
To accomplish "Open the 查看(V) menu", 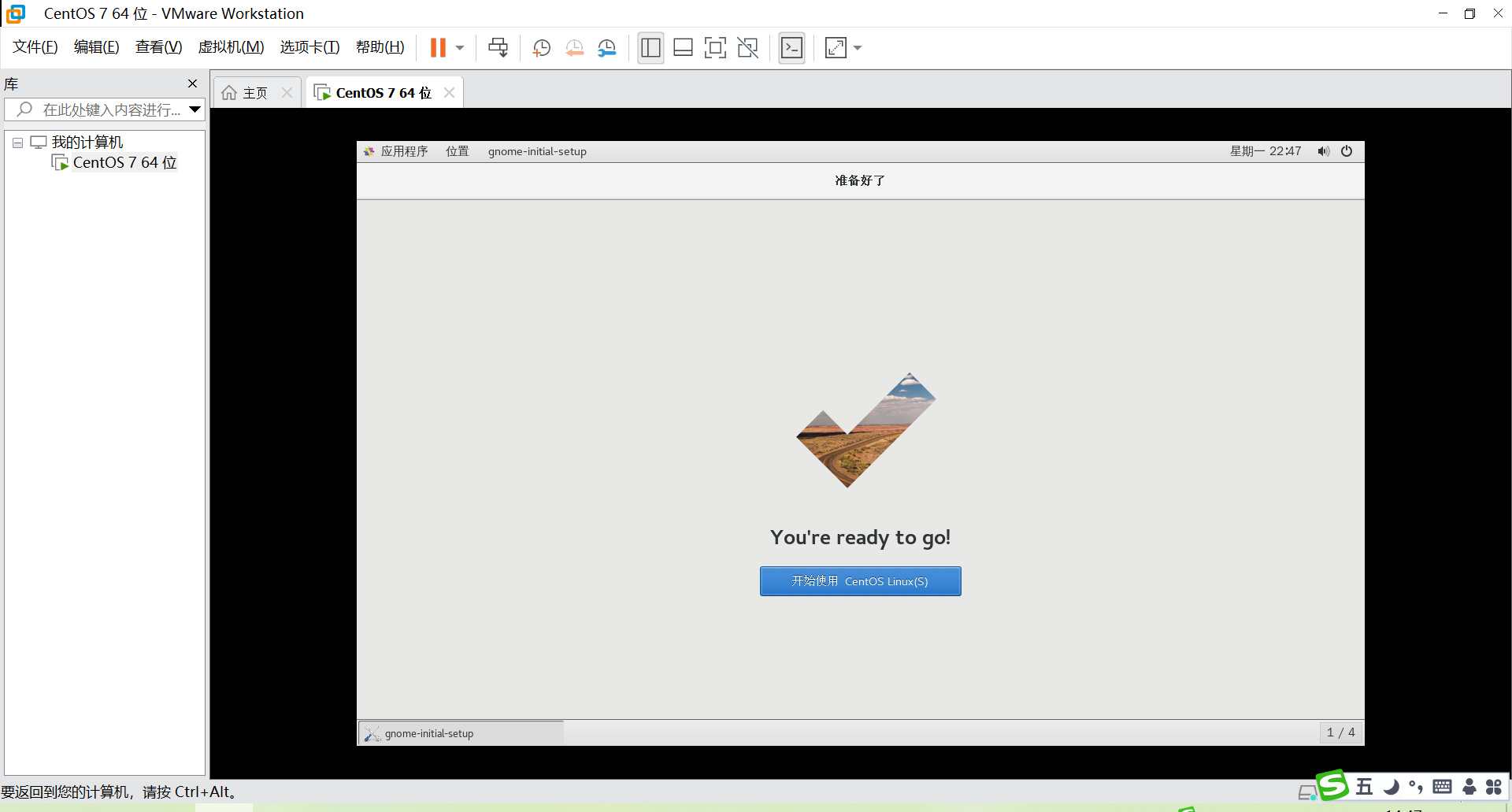I will [x=158, y=47].
